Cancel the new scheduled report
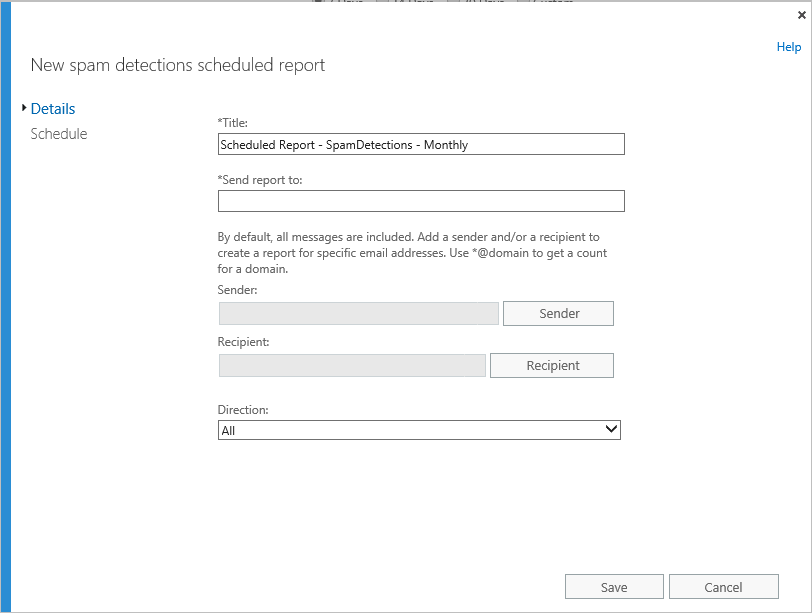 tap(723, 587)
